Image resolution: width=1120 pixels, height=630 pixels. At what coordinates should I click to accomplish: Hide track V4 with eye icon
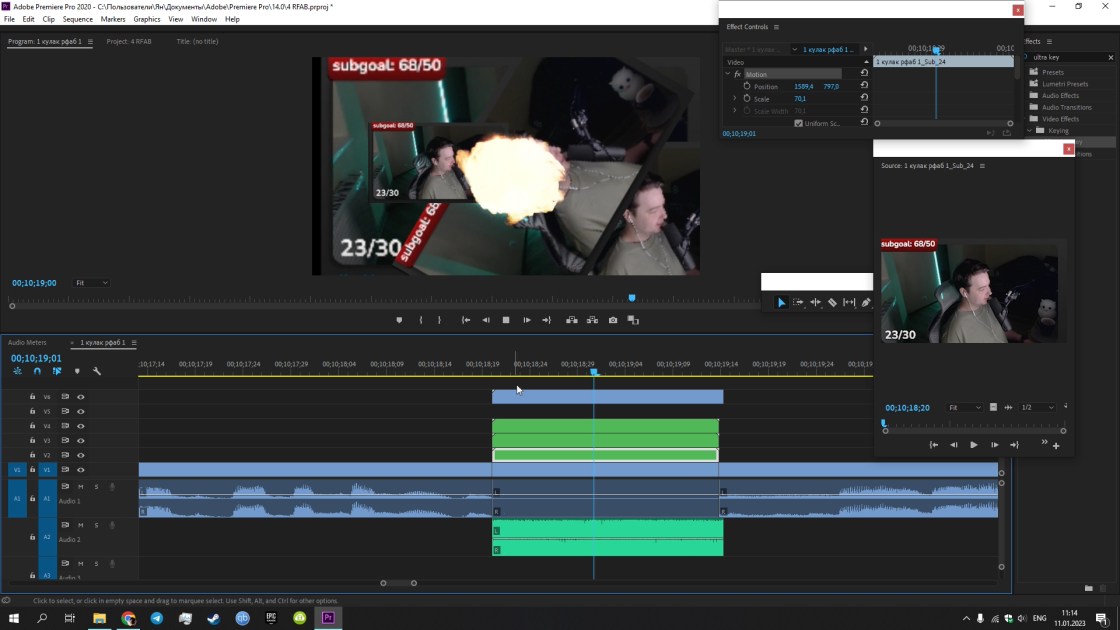[x=81, y=426]
